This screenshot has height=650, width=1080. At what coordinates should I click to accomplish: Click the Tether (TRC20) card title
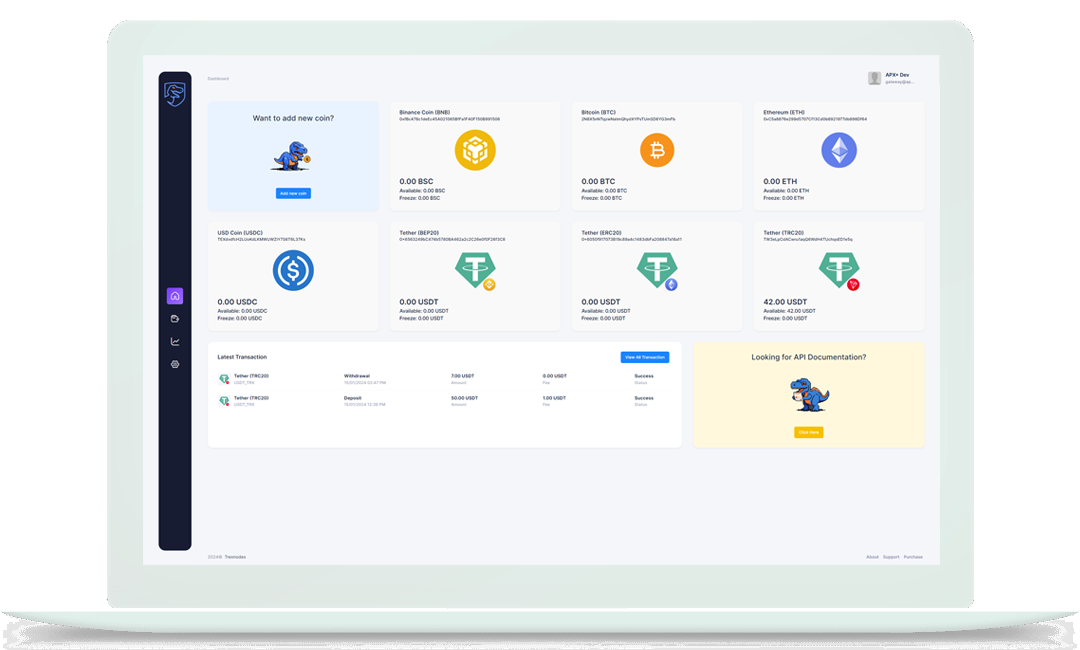783,233
